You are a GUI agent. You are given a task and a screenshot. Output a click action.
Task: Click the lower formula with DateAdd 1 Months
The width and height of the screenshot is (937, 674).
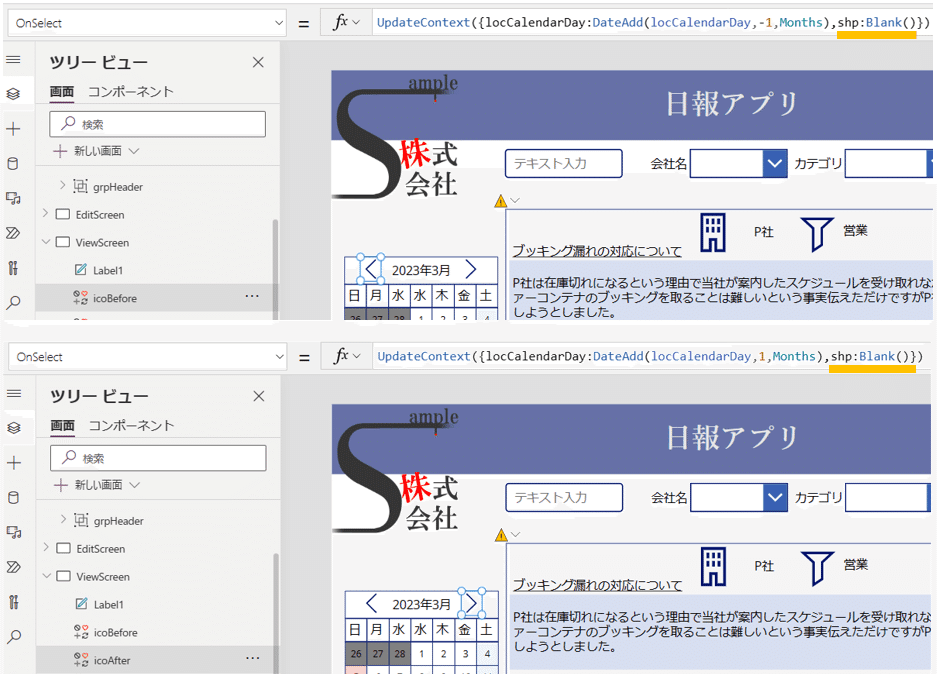(650, 356)
